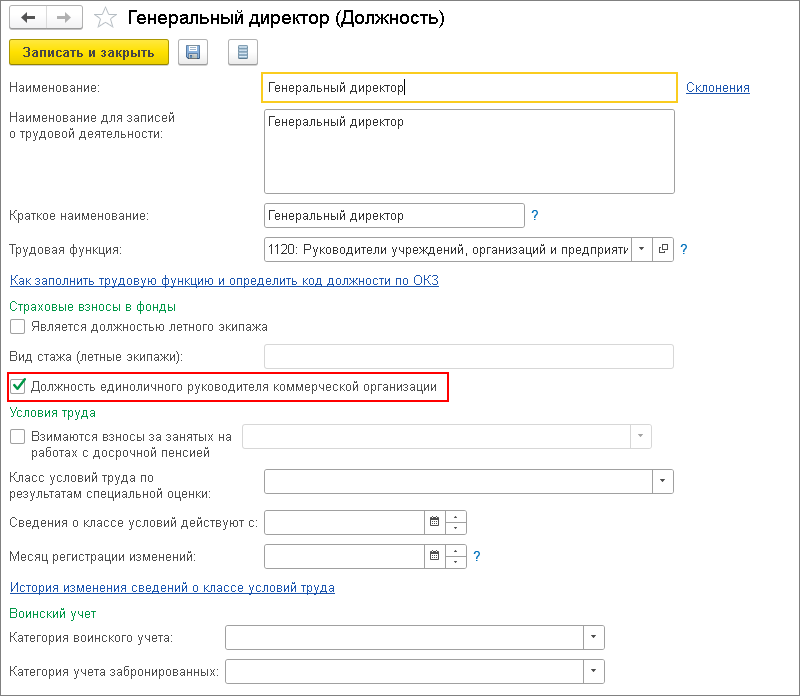Open История изменения сведений о классе link
Screen dimensions: 800x696
(172, 588)
